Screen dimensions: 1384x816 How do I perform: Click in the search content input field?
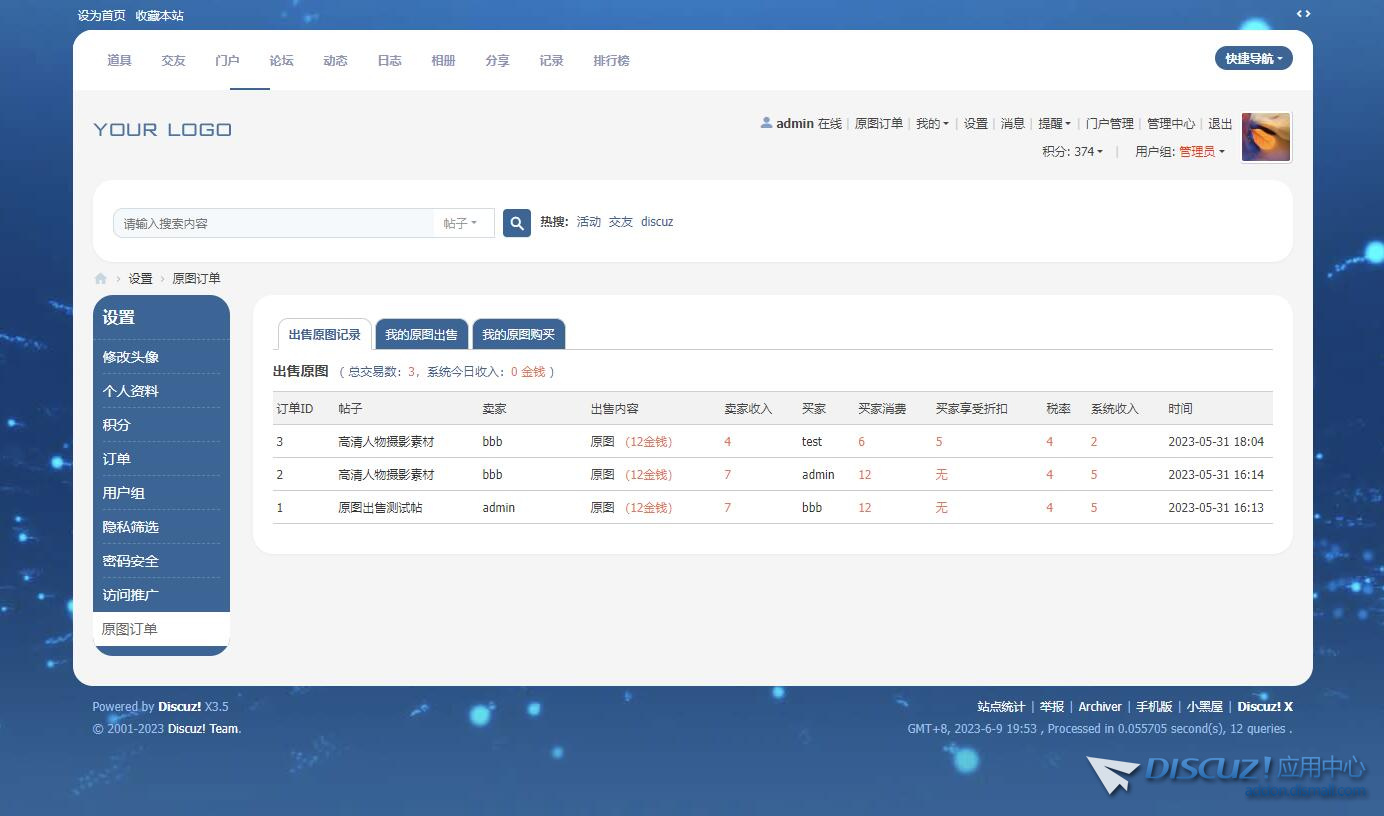[275, 224]
